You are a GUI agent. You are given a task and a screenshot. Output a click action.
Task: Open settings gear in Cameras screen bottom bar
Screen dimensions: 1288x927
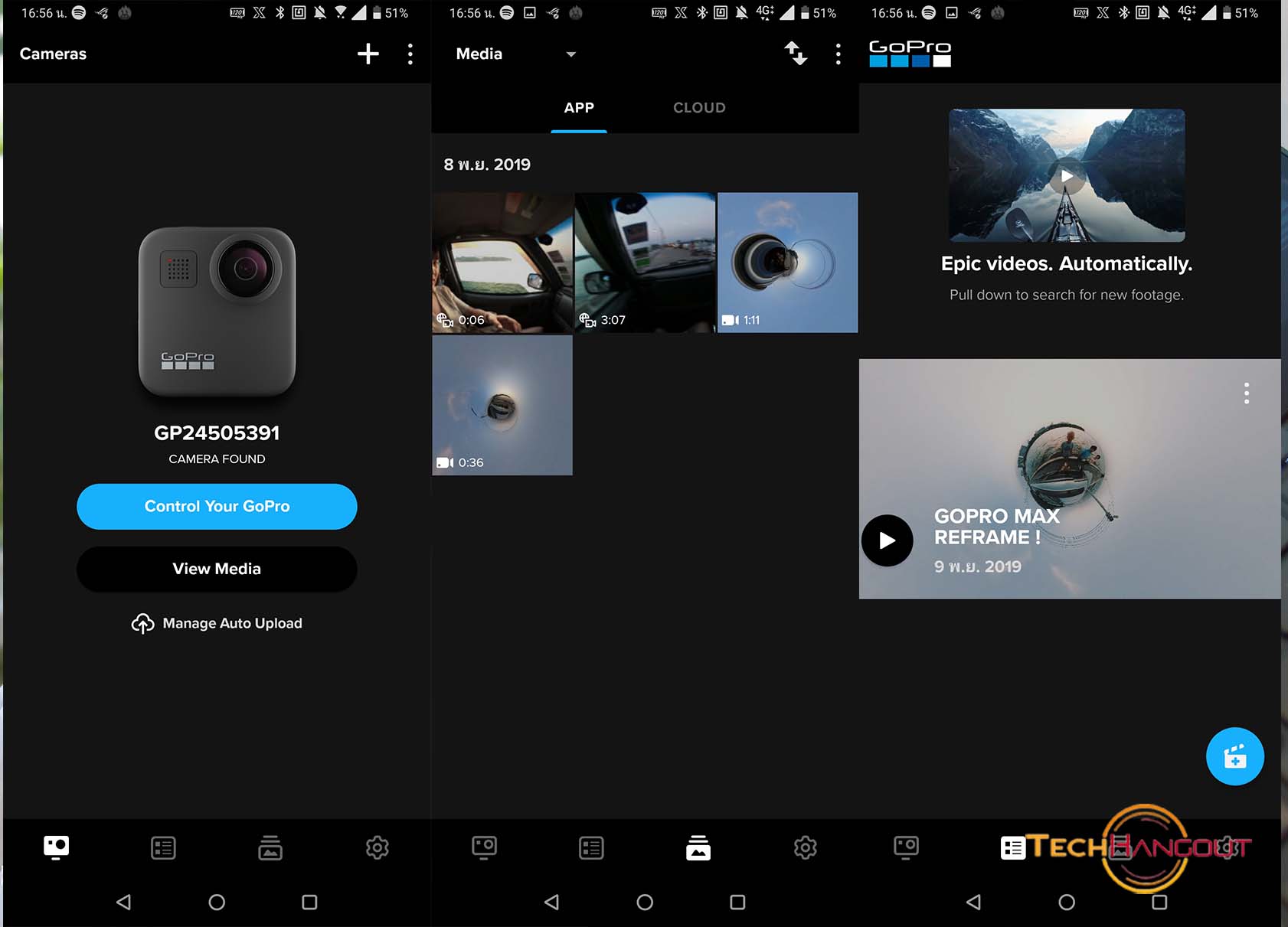[378, 847]
